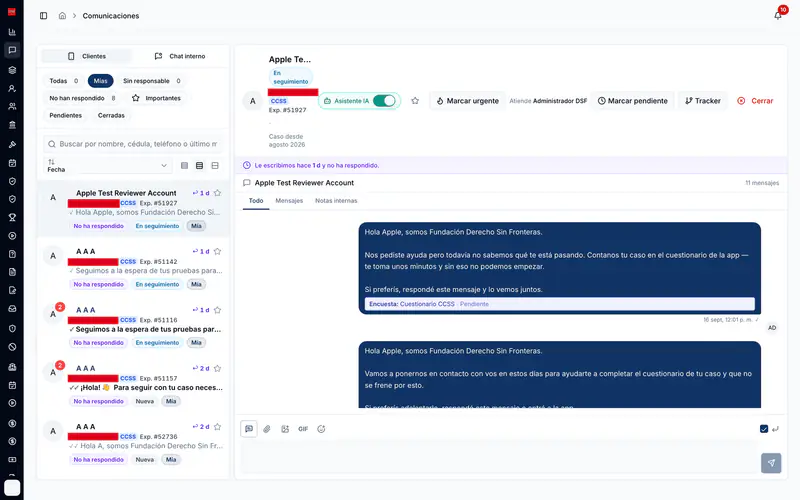Viewport: 800px width, 500px height.
Task: Open the bank building icon in sidebar
Action: coord(12,125)
